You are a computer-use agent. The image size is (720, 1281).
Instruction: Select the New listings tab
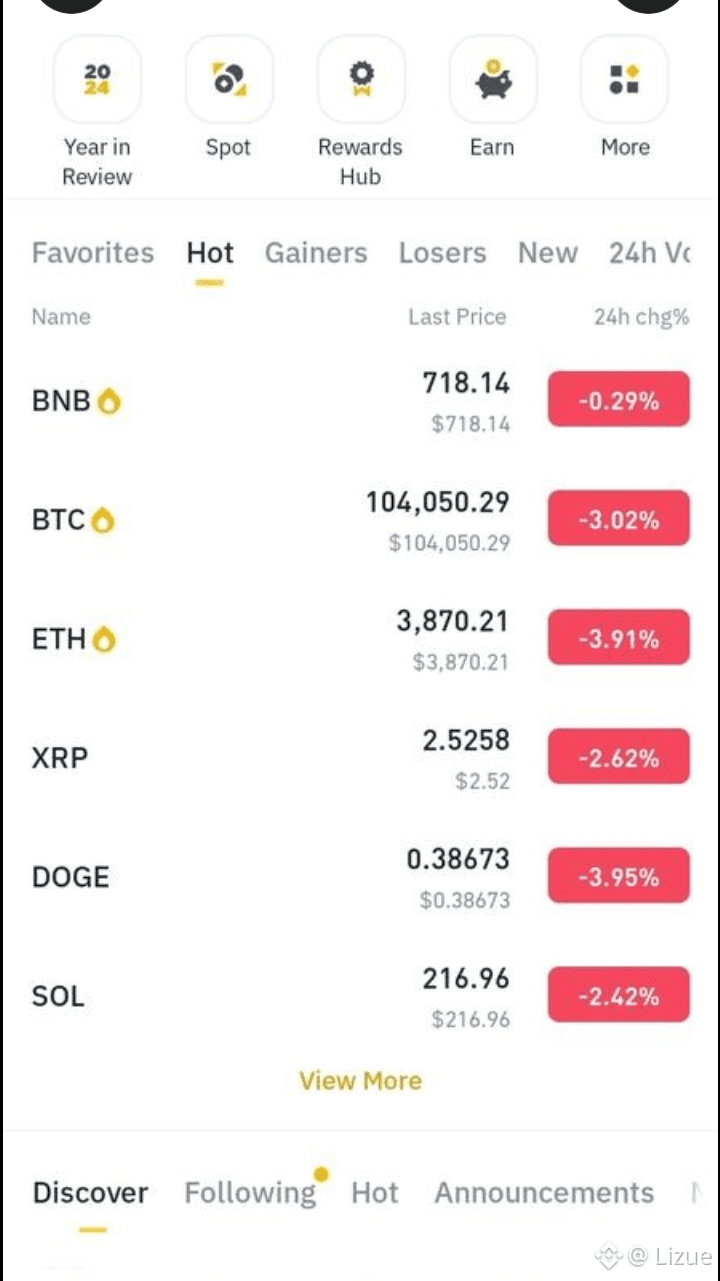coord(548,253)
